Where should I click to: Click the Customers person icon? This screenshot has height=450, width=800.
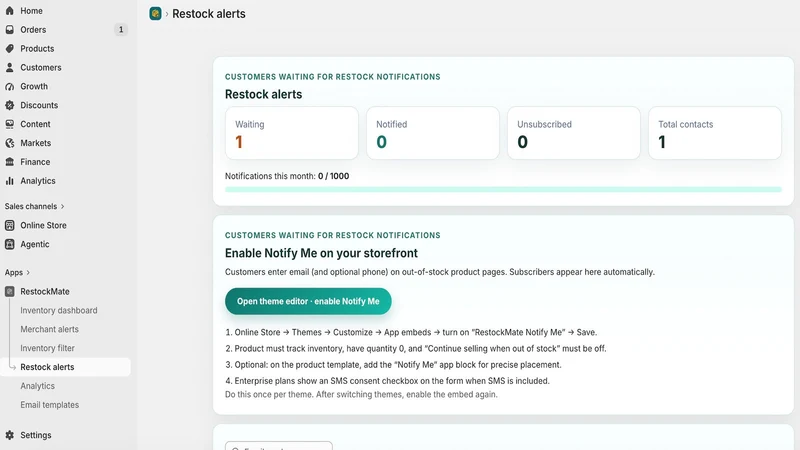(x=10, y=67)
